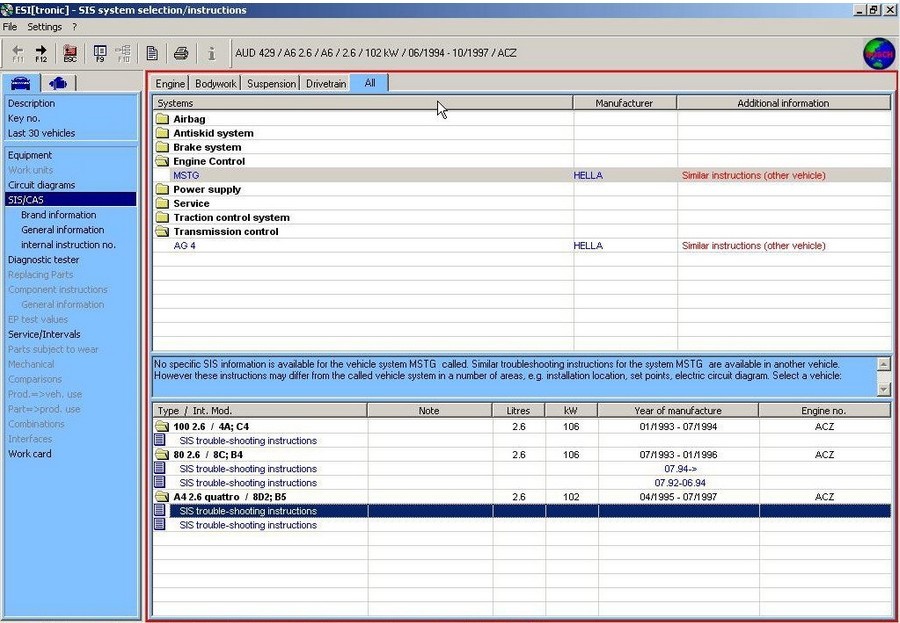
Task: Click the printer icon in toolbar
Action: coord(181,53)
